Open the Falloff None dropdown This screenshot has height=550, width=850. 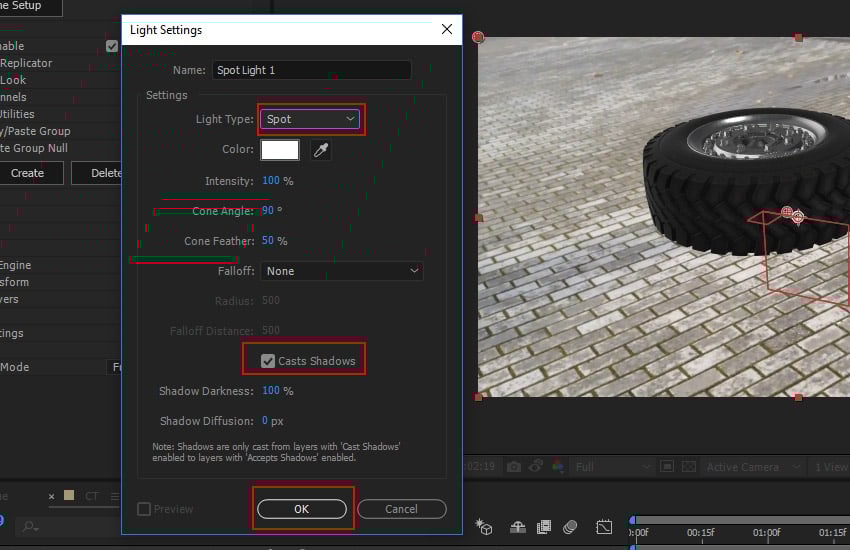pos(342,271)
